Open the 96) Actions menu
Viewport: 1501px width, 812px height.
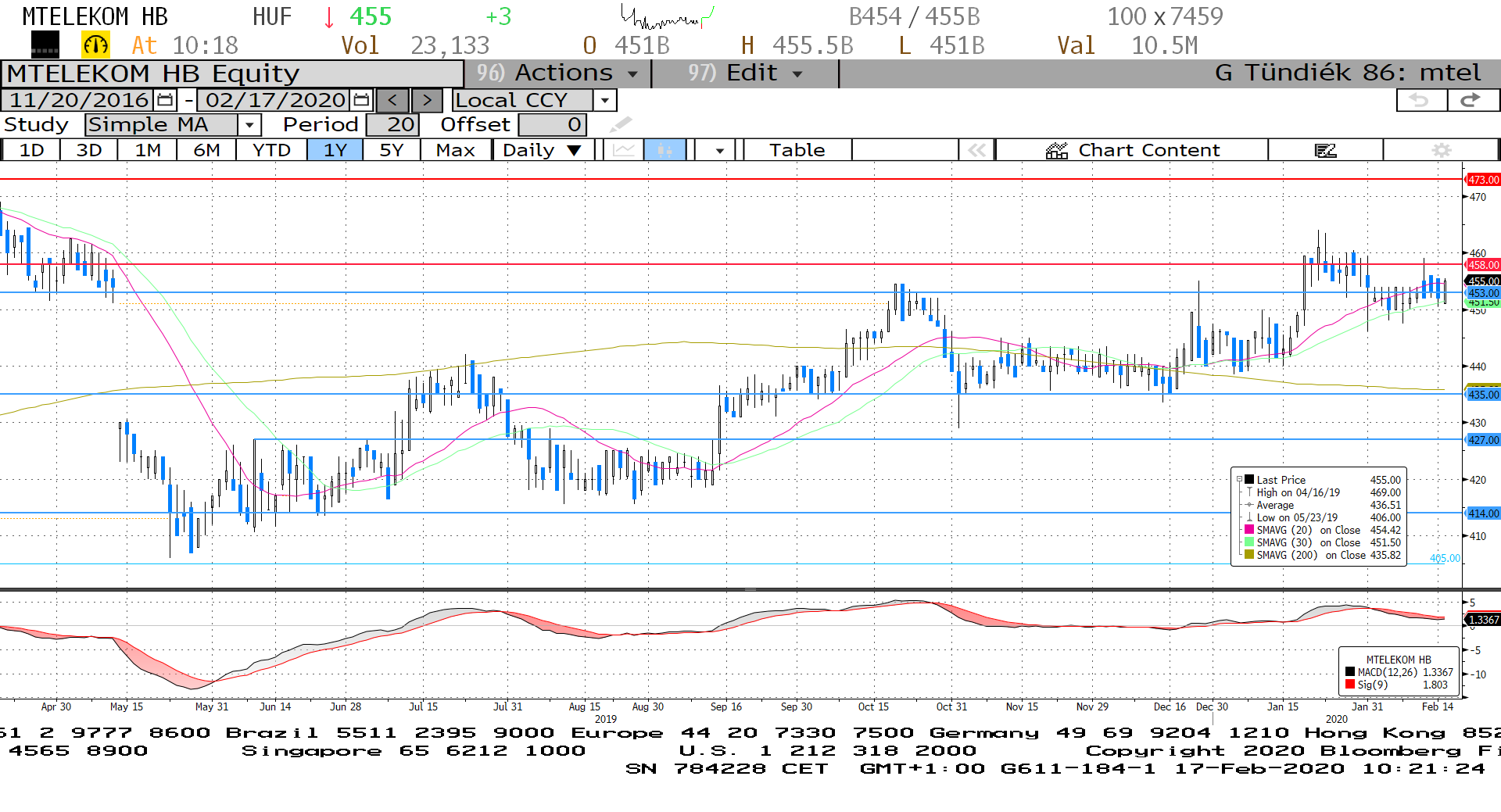click(x=557, y=73)
